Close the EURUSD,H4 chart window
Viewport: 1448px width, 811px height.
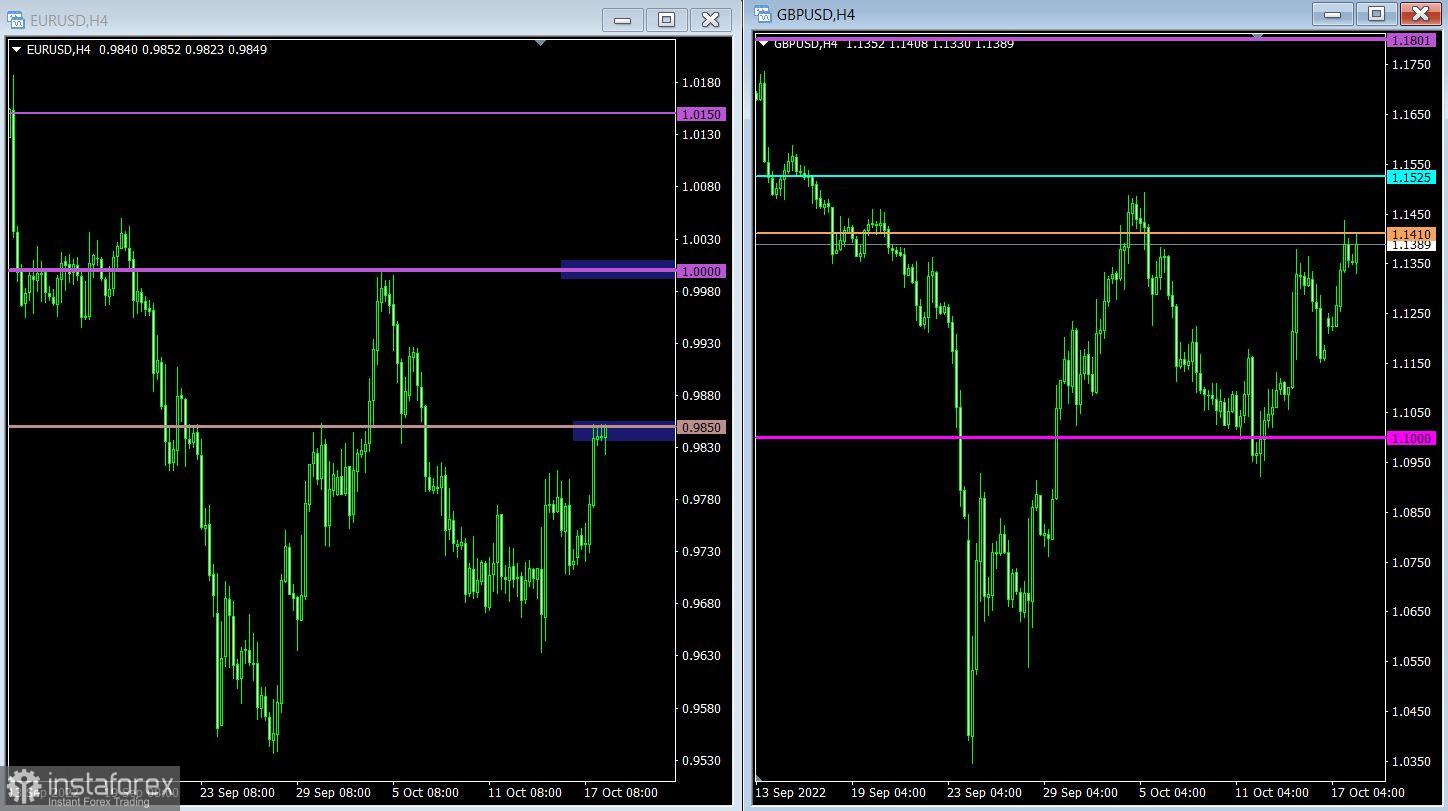710,20
